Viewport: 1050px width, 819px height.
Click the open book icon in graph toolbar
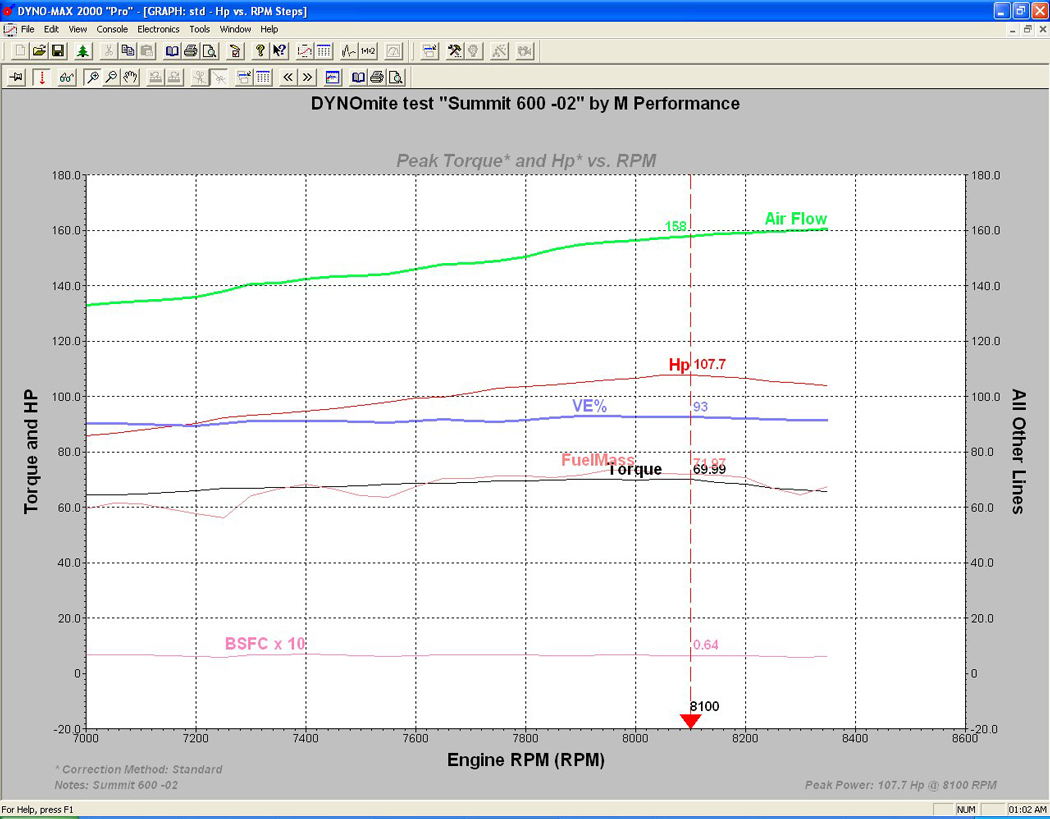pos(358,78)
